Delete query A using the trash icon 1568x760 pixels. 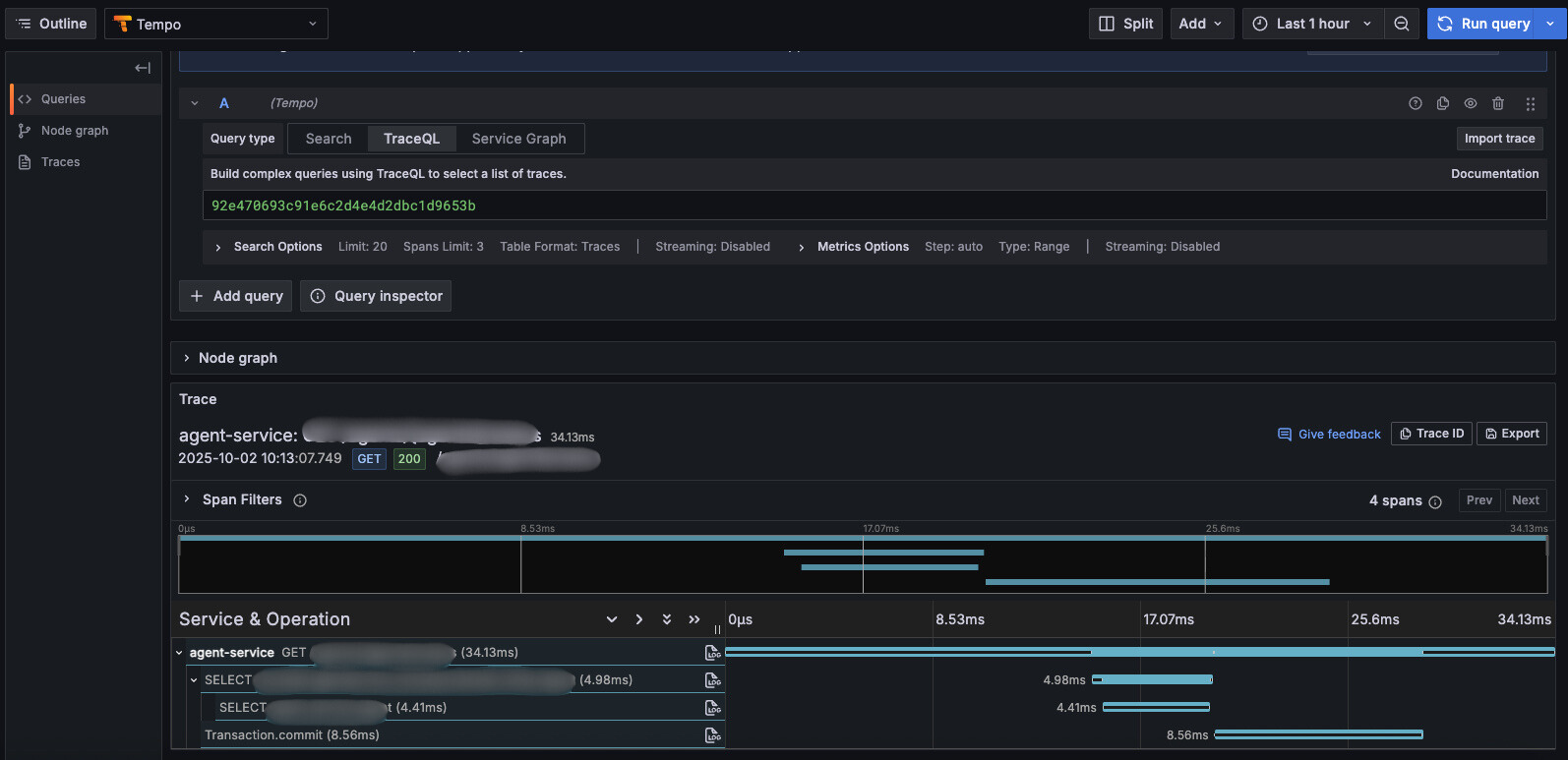(x=1498, y=103)
